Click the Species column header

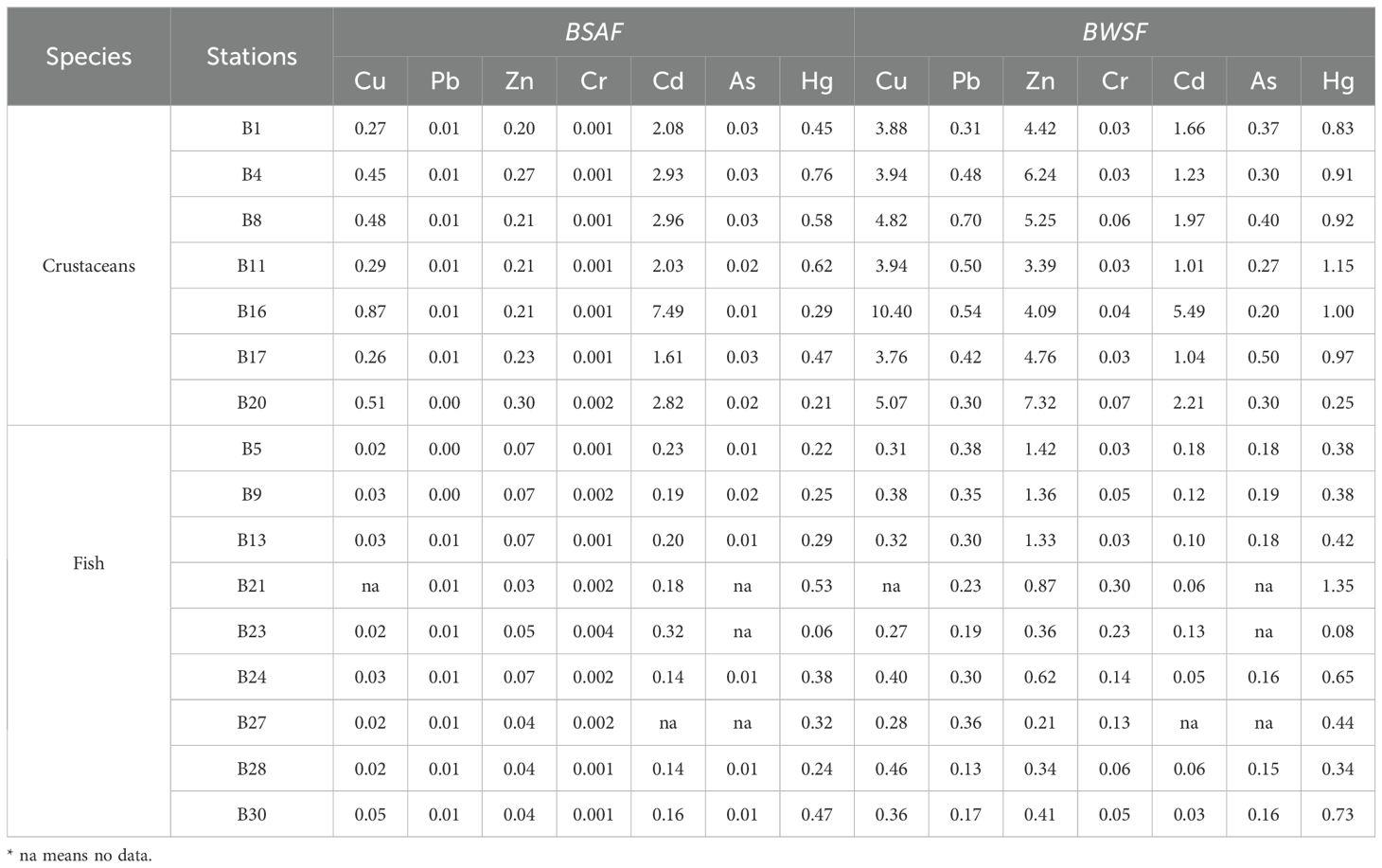pyautogui.click(x=89, y=57)
